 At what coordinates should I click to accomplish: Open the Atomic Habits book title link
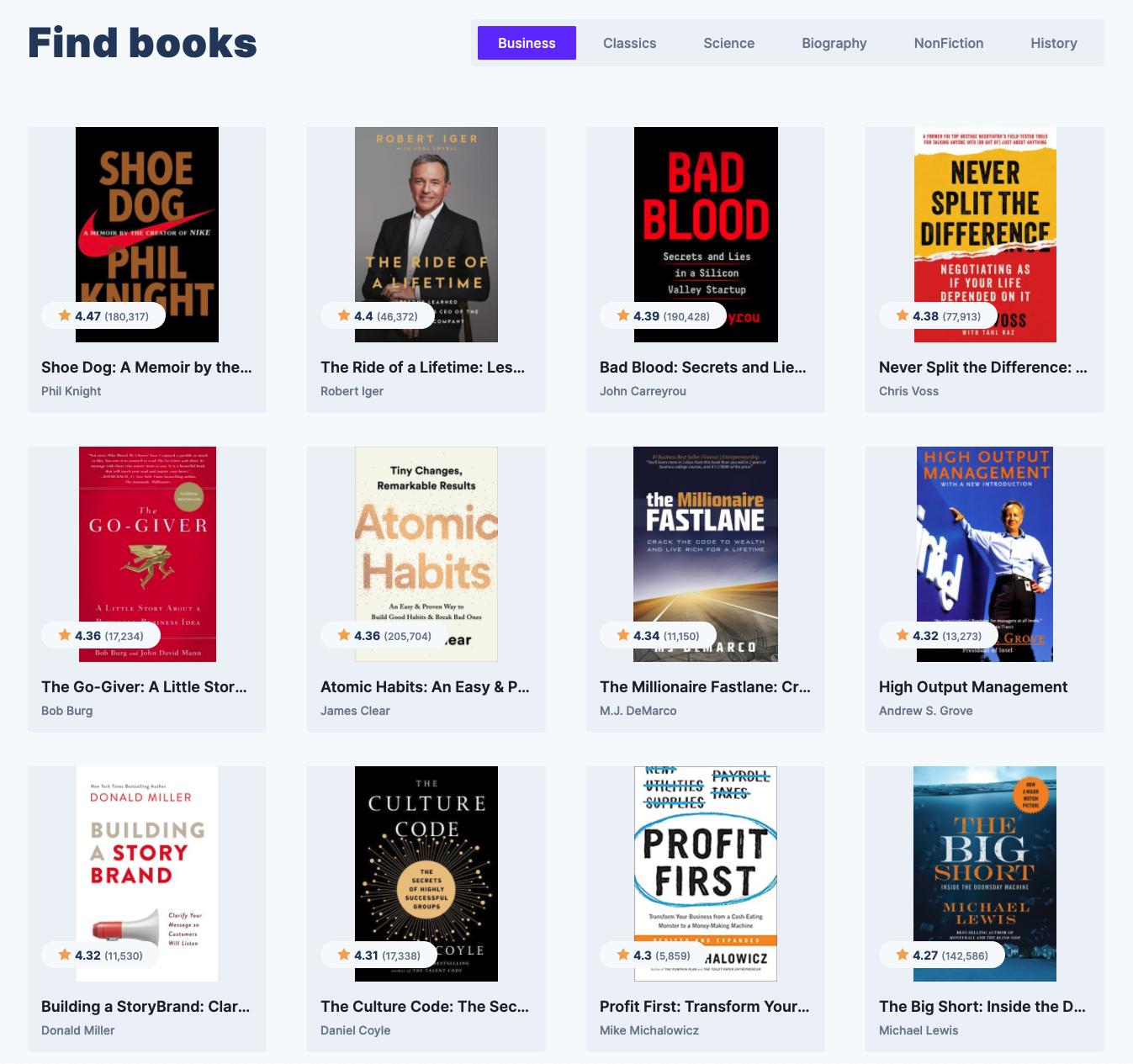coord(425,686)
